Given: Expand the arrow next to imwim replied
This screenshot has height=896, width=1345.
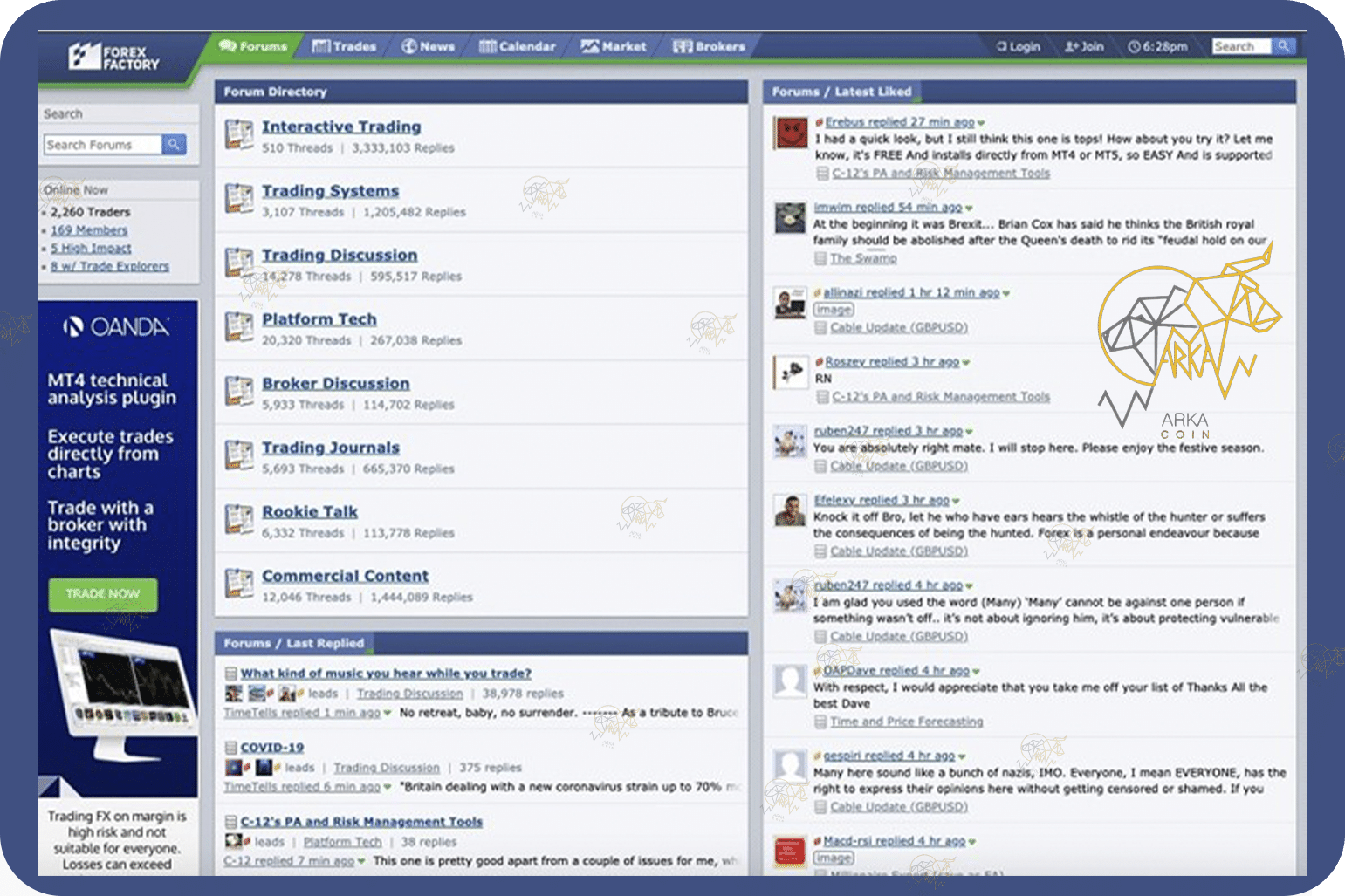Looking at the screenshot, I should [969, 208].
